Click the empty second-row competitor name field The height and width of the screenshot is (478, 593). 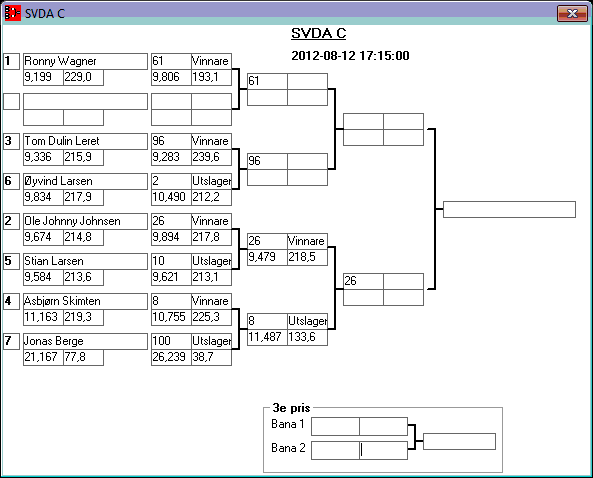click(x=85, y=101)
